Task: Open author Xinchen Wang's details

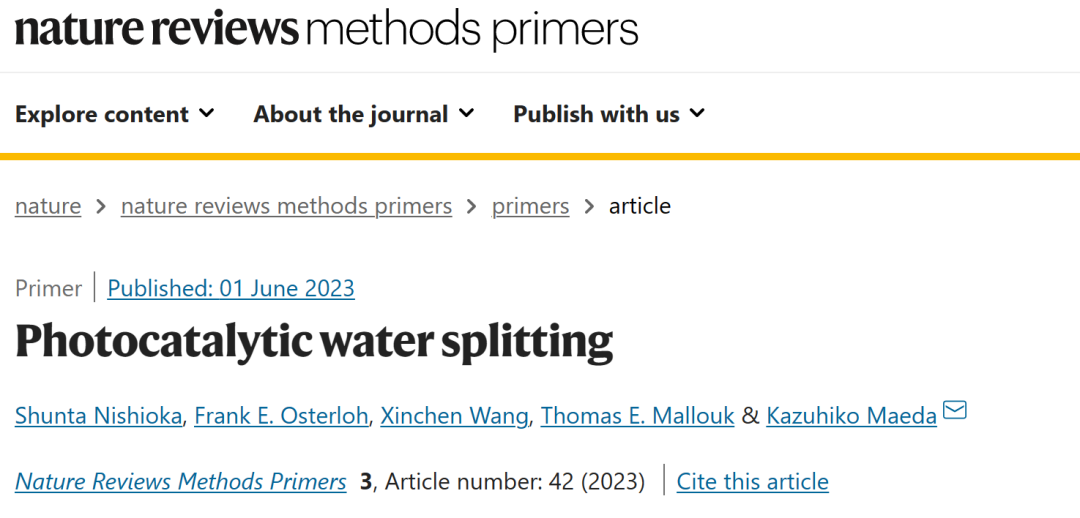Action: click(x=455, y=415)
